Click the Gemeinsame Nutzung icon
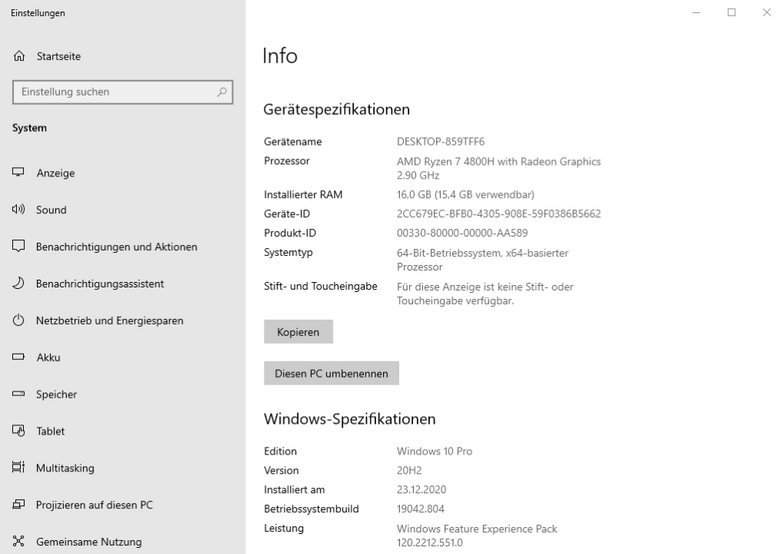The image size is (780, 554). point(18,541)
